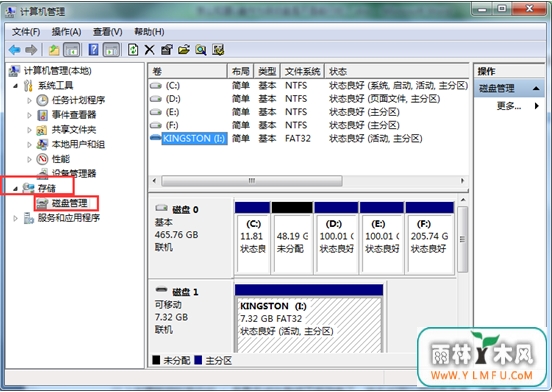
Task: Expand the 服务和应用程序 node arrow
Action: coord(15,218)
